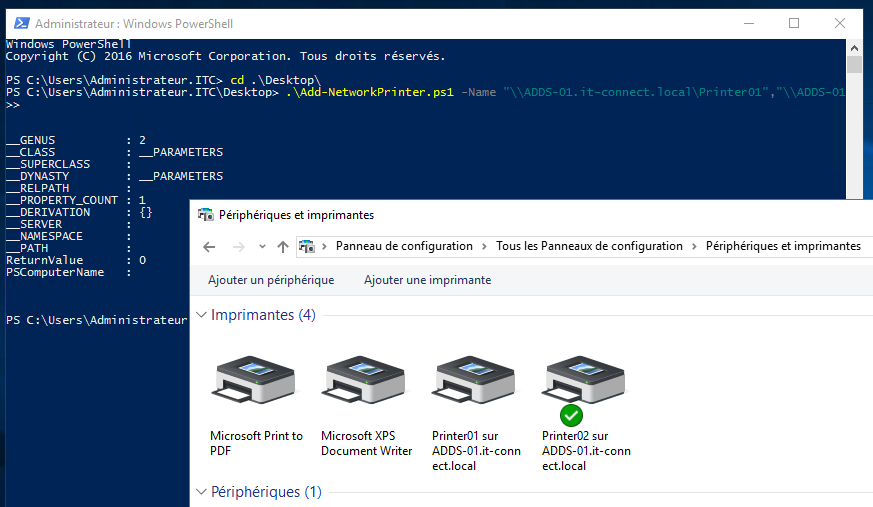873x507 pixels.
Task: Expand chevron before Panneau de configuration
Action: coord(325,247)
